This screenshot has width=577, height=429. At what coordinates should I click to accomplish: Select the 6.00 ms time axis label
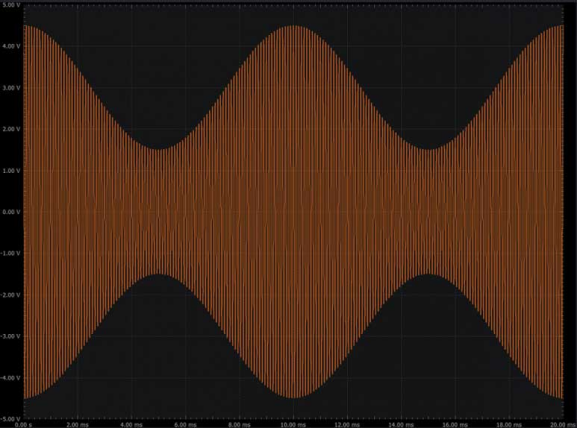pos(185,425)
